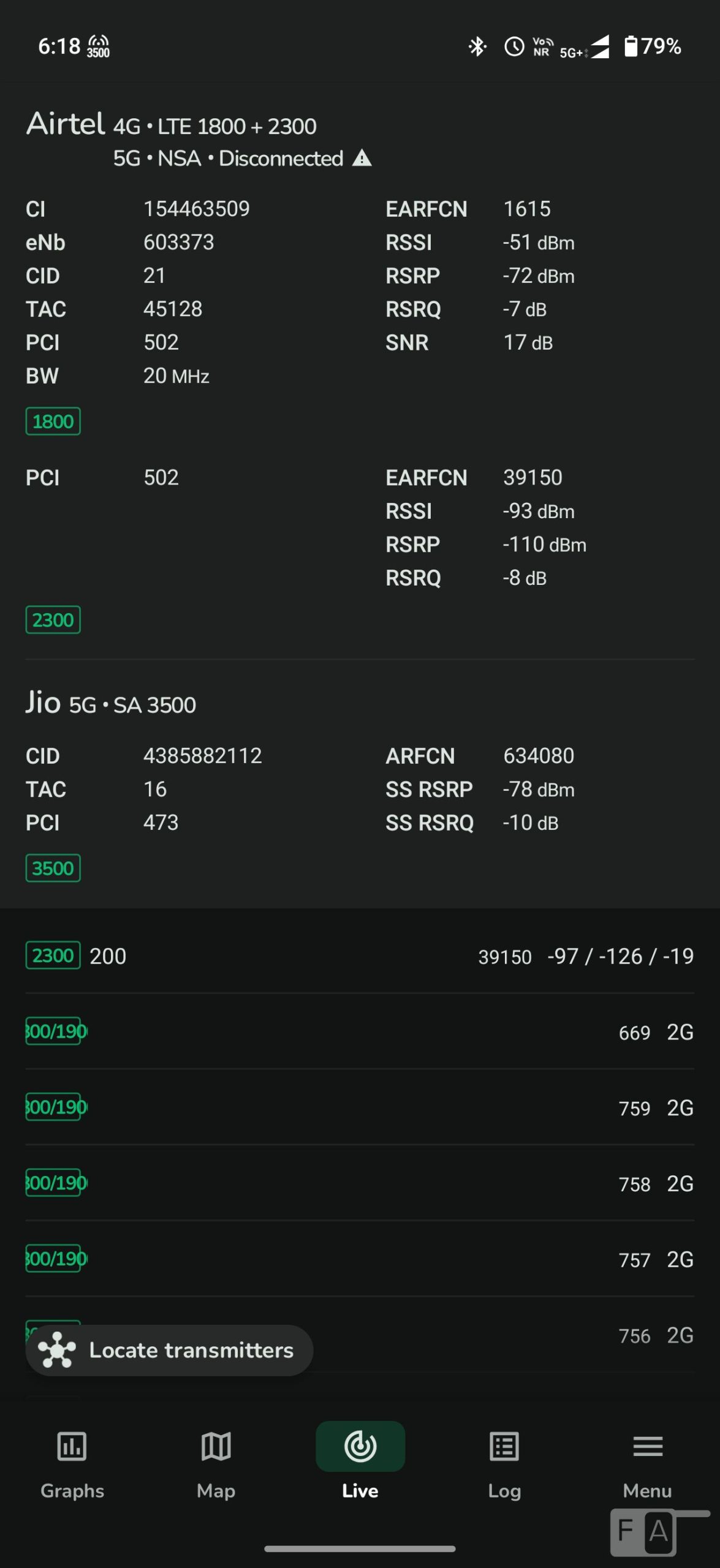
Task: Tap the 5G NSA Disconnected warning triangle
Action: 362,159
